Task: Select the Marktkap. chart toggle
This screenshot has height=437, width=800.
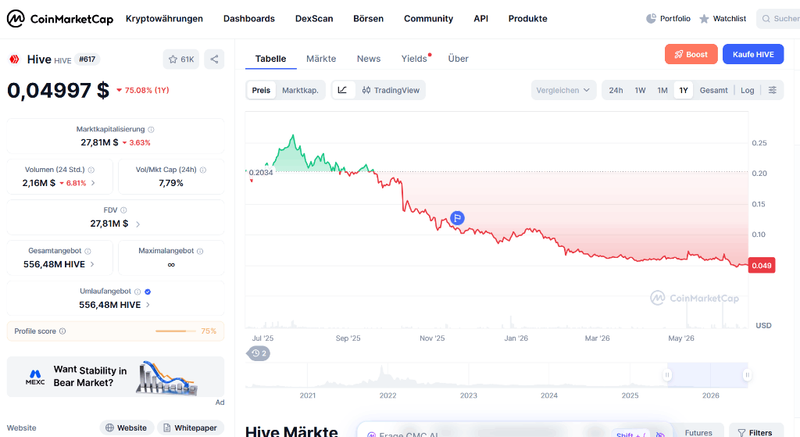Action: click(x=300, y=90)
